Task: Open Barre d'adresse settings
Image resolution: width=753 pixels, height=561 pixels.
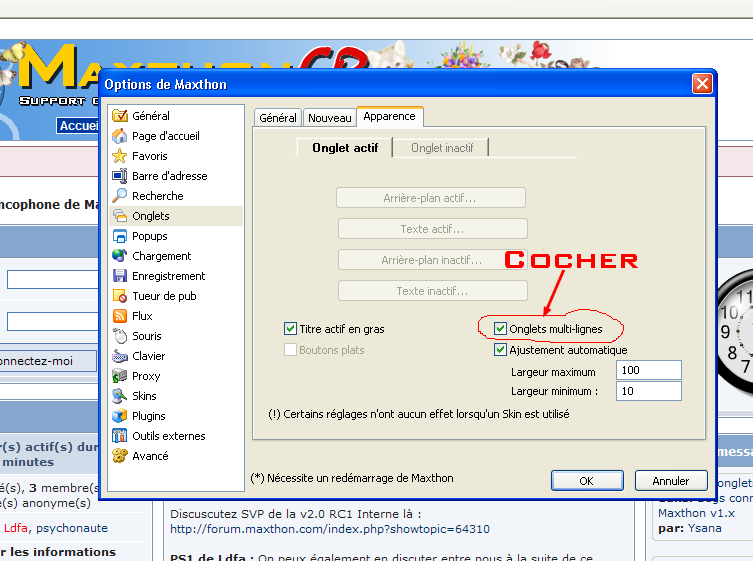Action: tap(170, 176)
